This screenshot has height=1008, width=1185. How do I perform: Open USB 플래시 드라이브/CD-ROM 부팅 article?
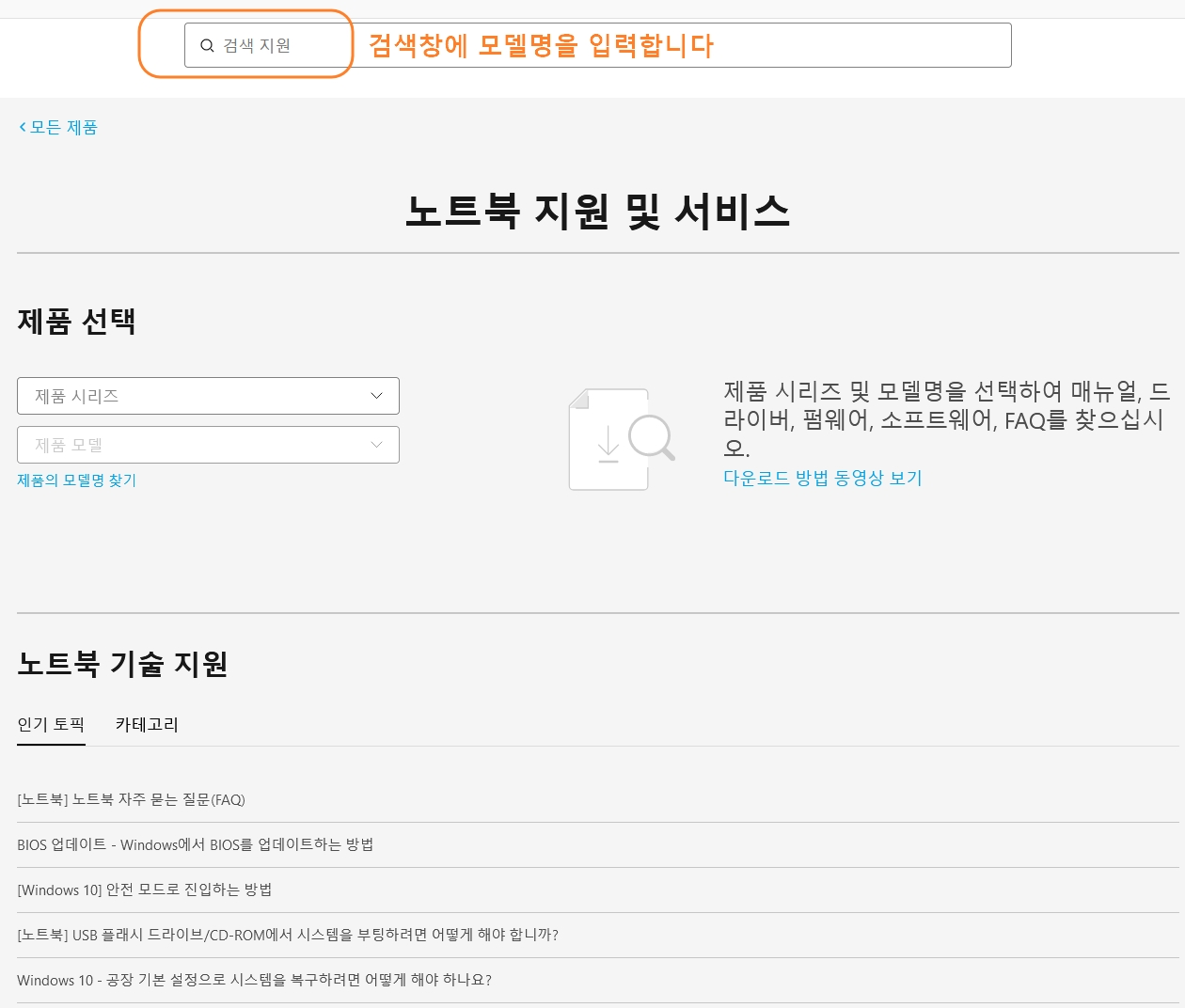tap(288, 935)
